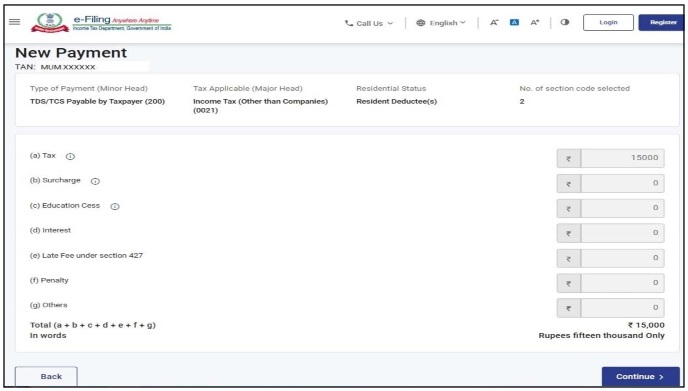
Task: Click the Back button
Action: pos(46,377)
